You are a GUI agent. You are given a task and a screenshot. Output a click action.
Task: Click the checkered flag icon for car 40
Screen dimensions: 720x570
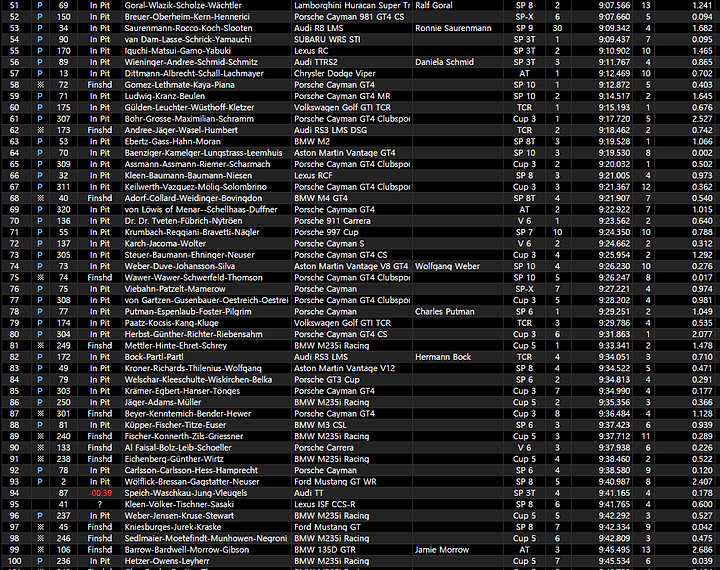pos(40,198)
